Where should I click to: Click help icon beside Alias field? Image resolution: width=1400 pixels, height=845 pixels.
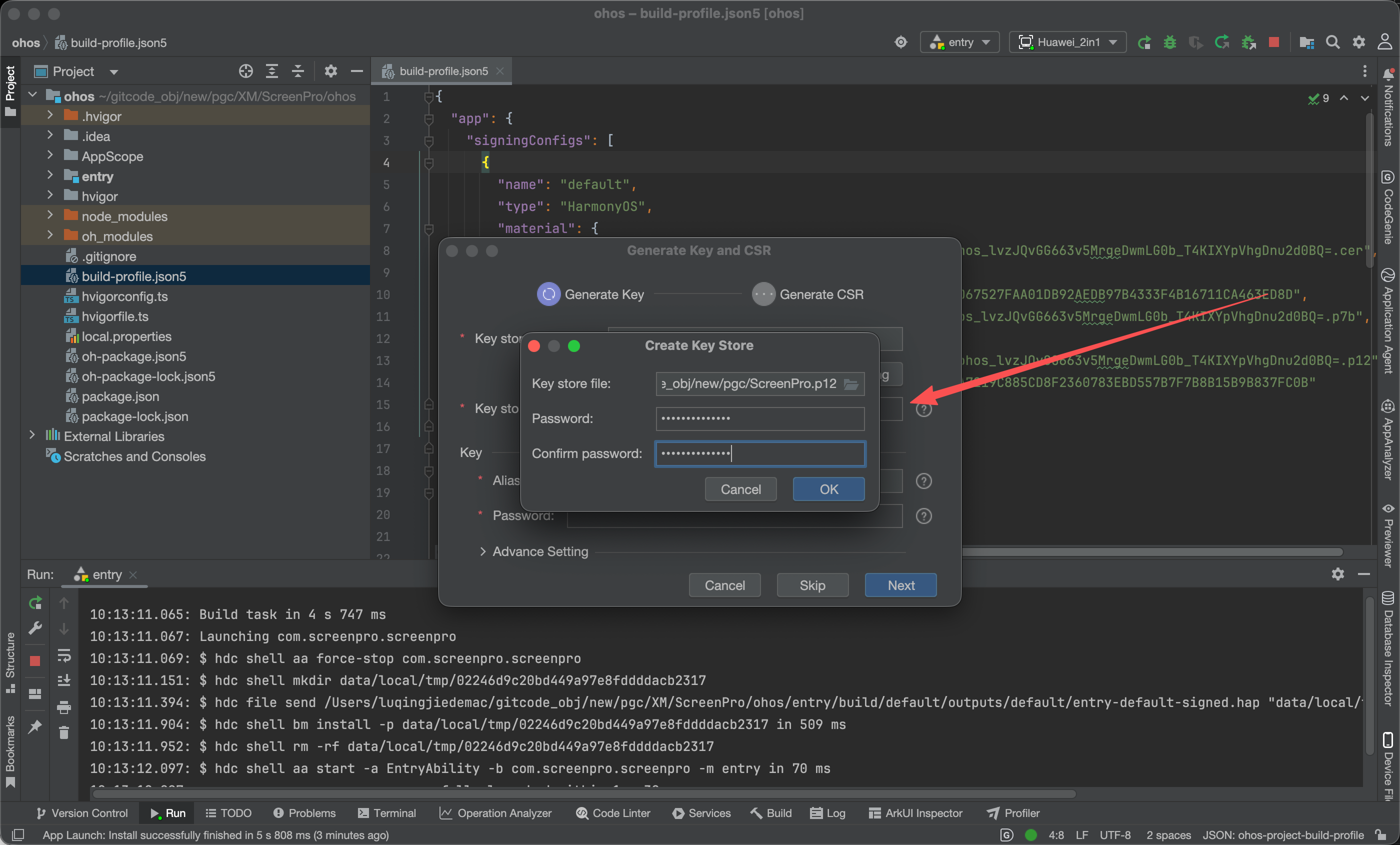click(924, 481)
